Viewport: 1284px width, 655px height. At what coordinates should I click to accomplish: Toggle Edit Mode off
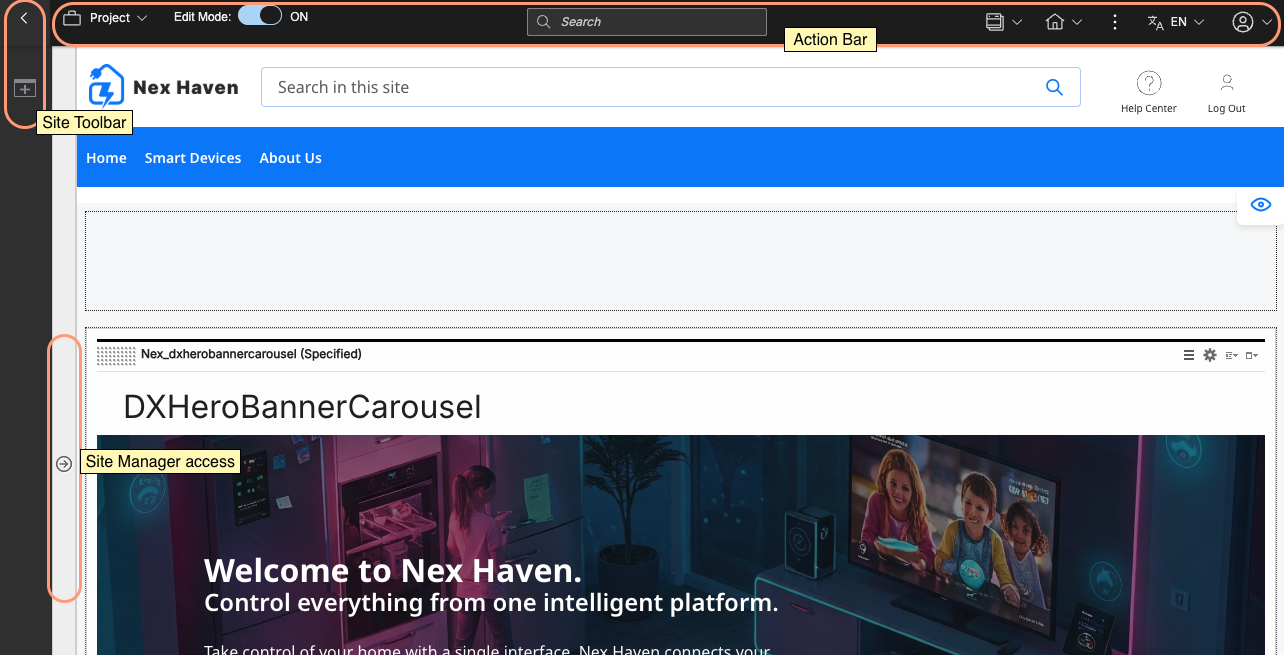point(259,16)
